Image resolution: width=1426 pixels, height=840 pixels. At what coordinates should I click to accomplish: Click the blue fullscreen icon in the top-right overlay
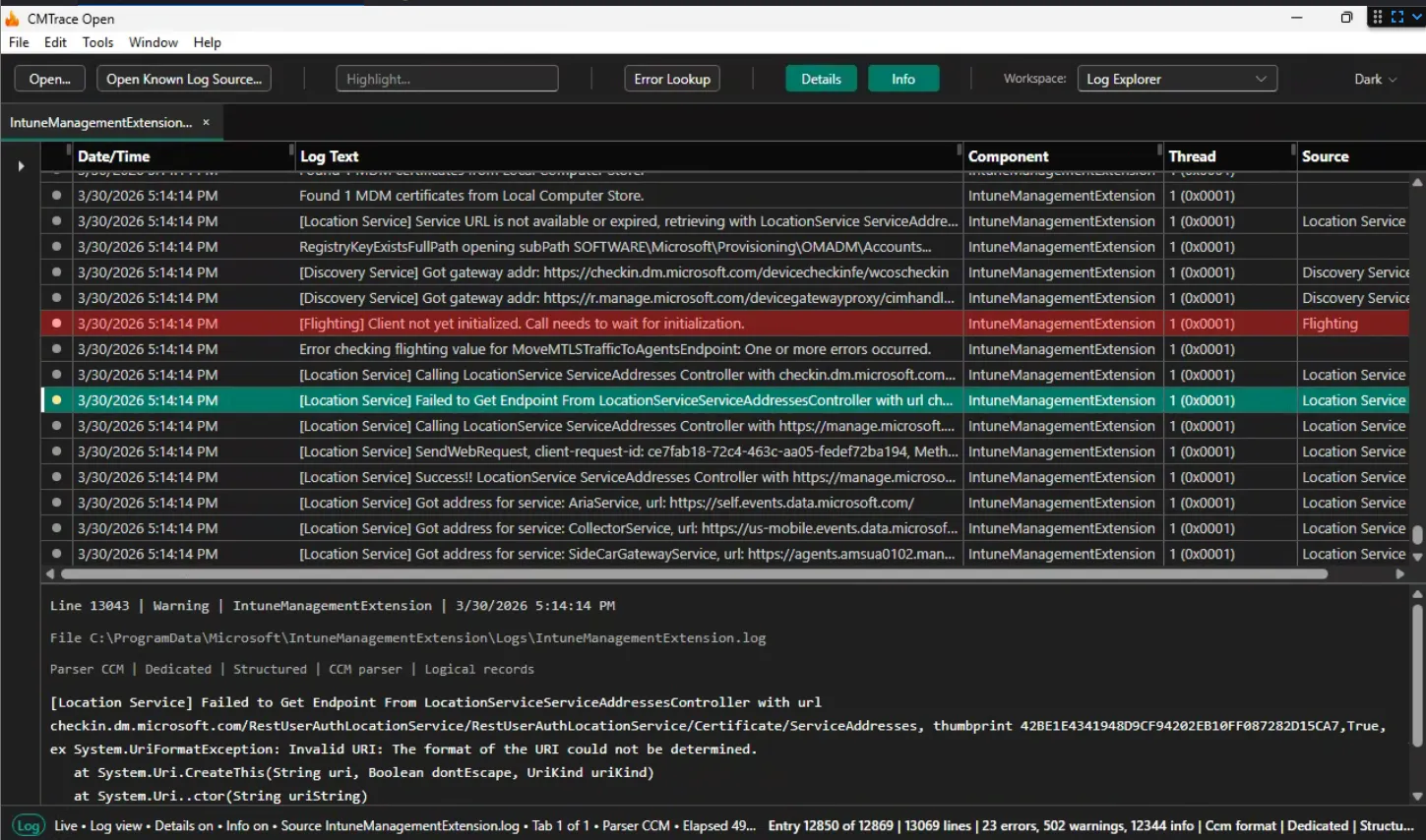tap(1395, 16)
